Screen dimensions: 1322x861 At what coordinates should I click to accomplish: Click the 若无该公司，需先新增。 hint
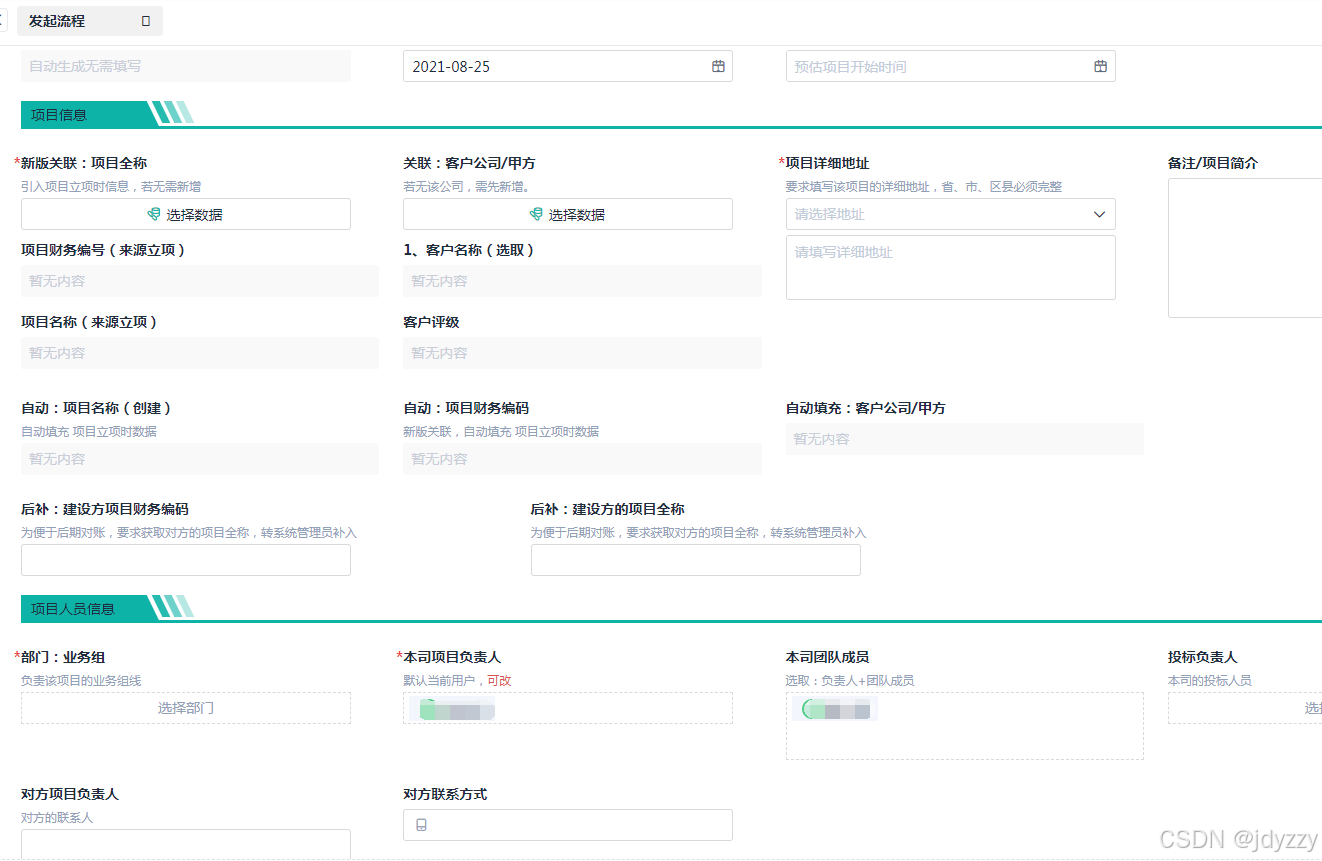466,186
